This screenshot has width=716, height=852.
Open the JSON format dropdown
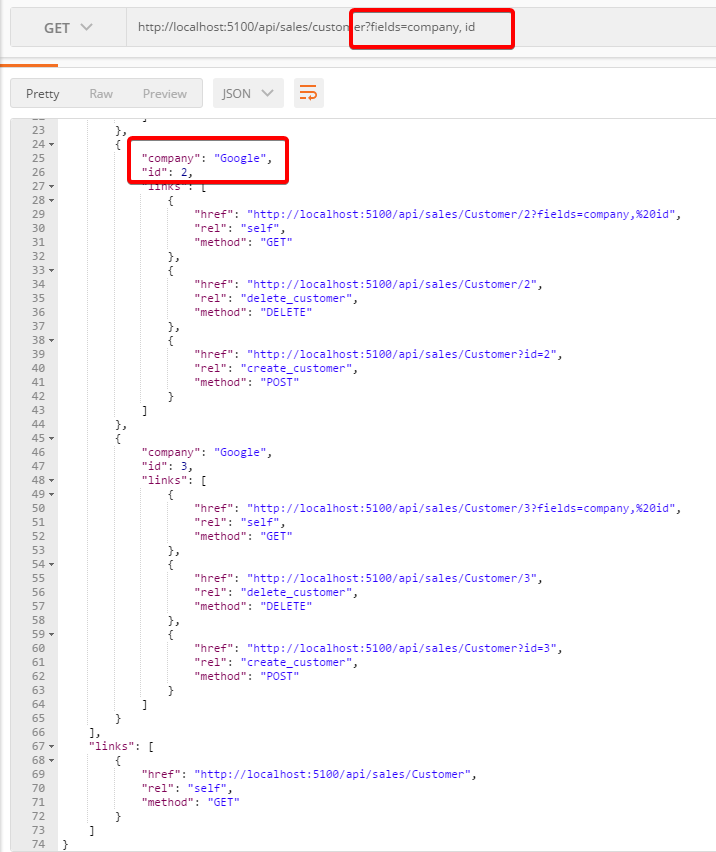coord(248,93)
